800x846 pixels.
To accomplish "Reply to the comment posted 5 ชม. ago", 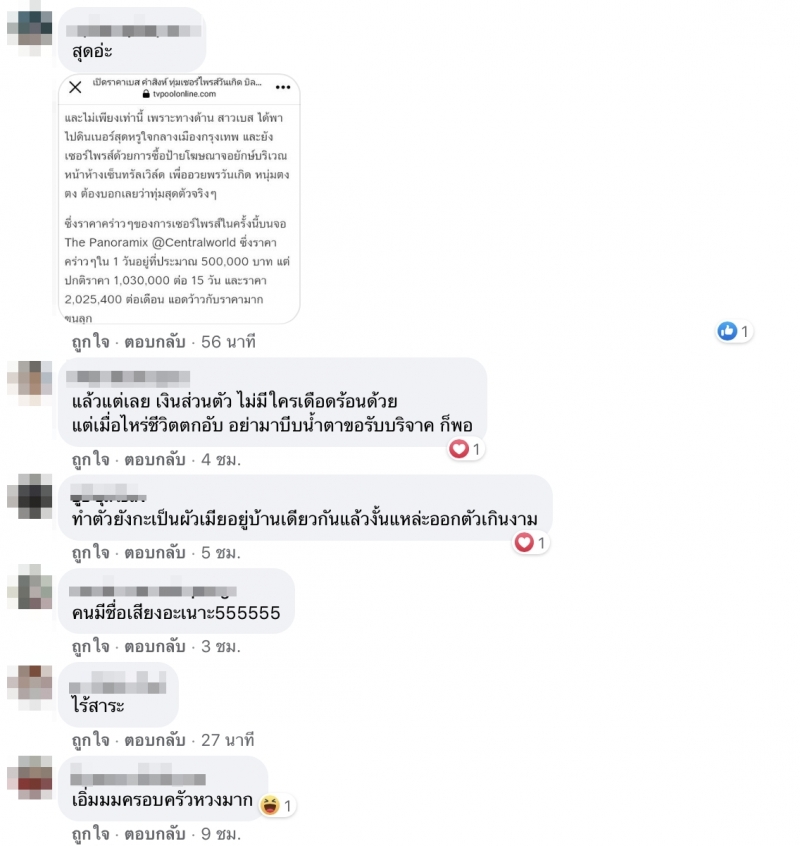I will pos(155,553).
